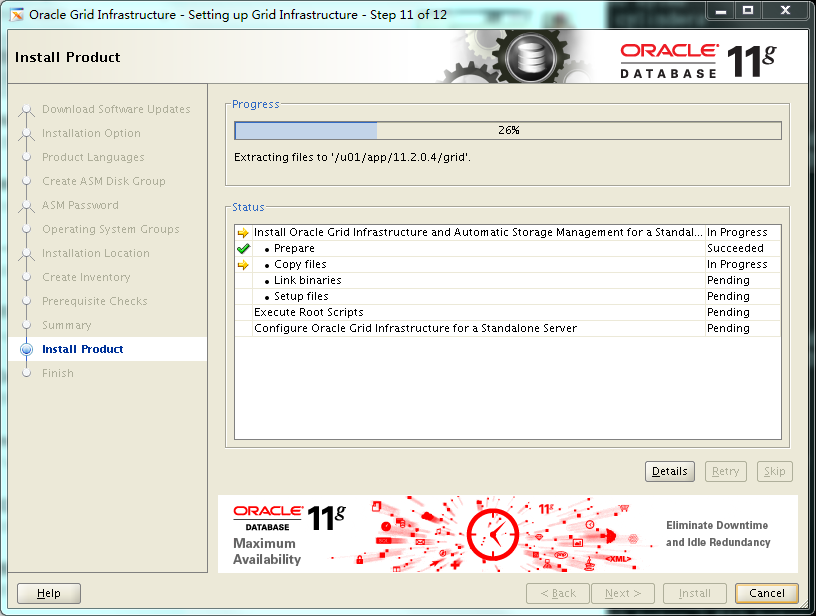Click the Pending status for Execute Root Scripts
Image resolution: width=816 pixels, height=616 pixels.
(x=728, y=313)
